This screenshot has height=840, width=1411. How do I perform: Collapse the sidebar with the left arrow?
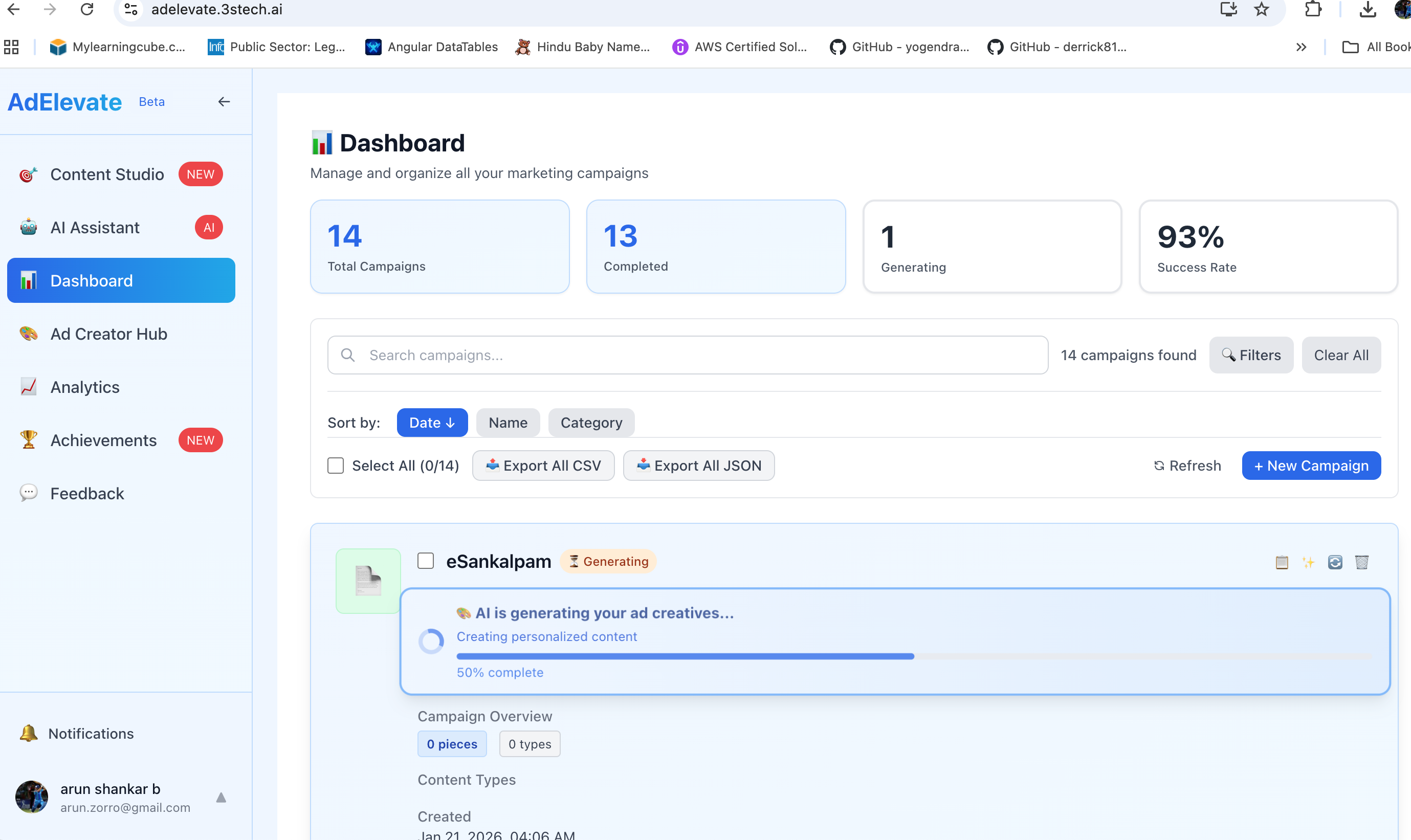click(x=224, y=102)
